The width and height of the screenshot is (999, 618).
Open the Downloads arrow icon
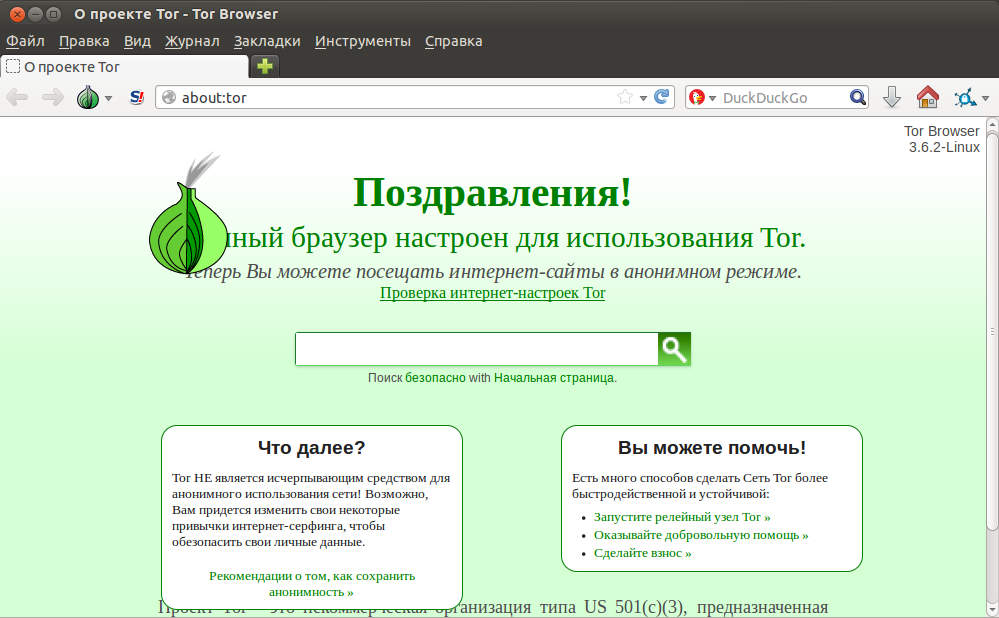click(x=892, y=97)
